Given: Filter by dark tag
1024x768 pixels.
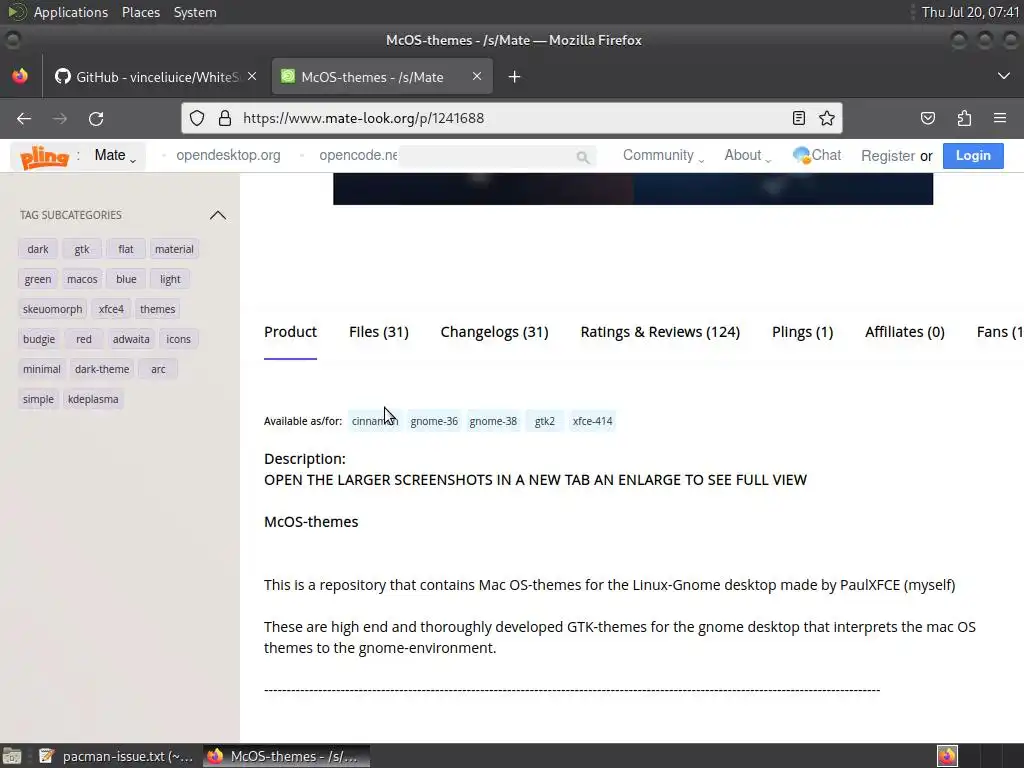Looking at the screenshot, I should click(x=38, y=249).
